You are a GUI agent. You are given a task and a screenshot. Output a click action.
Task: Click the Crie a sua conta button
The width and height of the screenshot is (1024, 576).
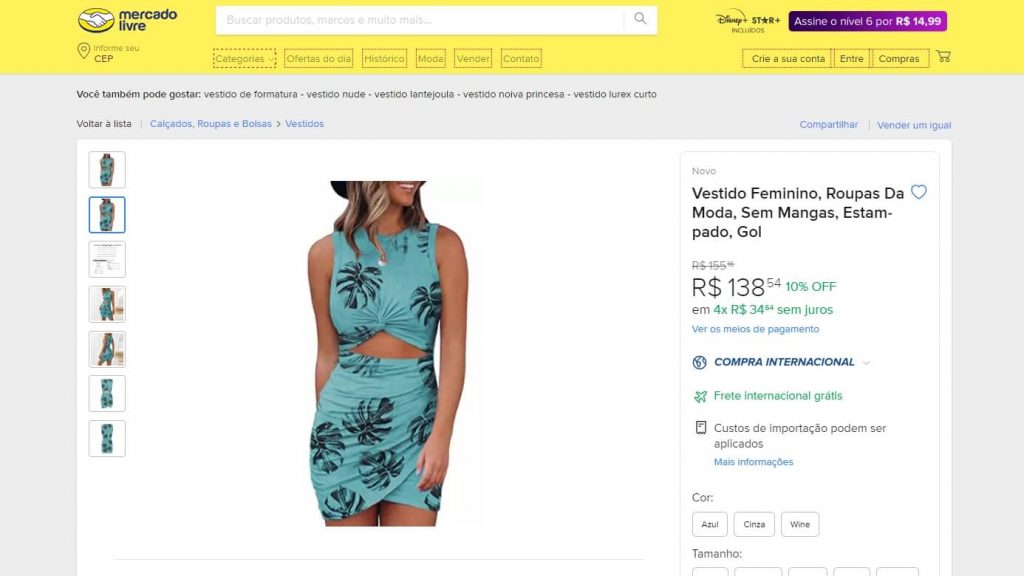tap(788, 59)
